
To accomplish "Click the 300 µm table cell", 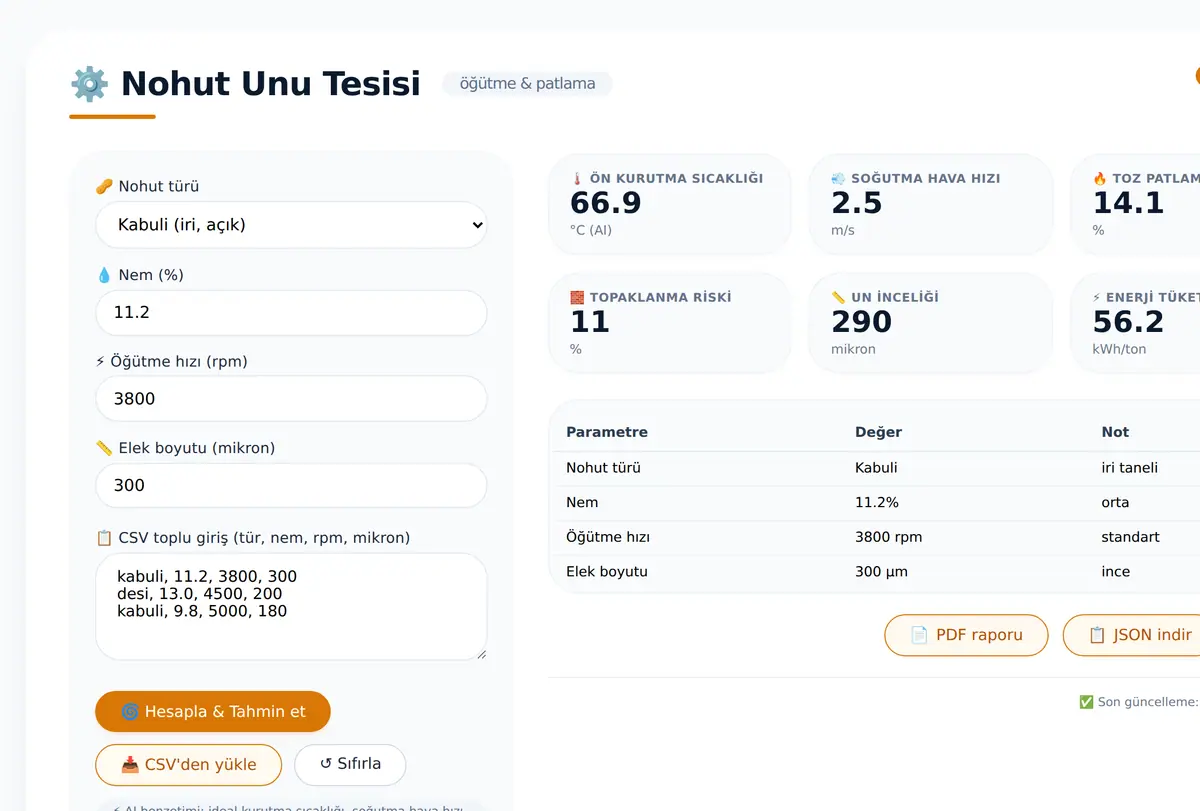I will (x=882, y=572).
